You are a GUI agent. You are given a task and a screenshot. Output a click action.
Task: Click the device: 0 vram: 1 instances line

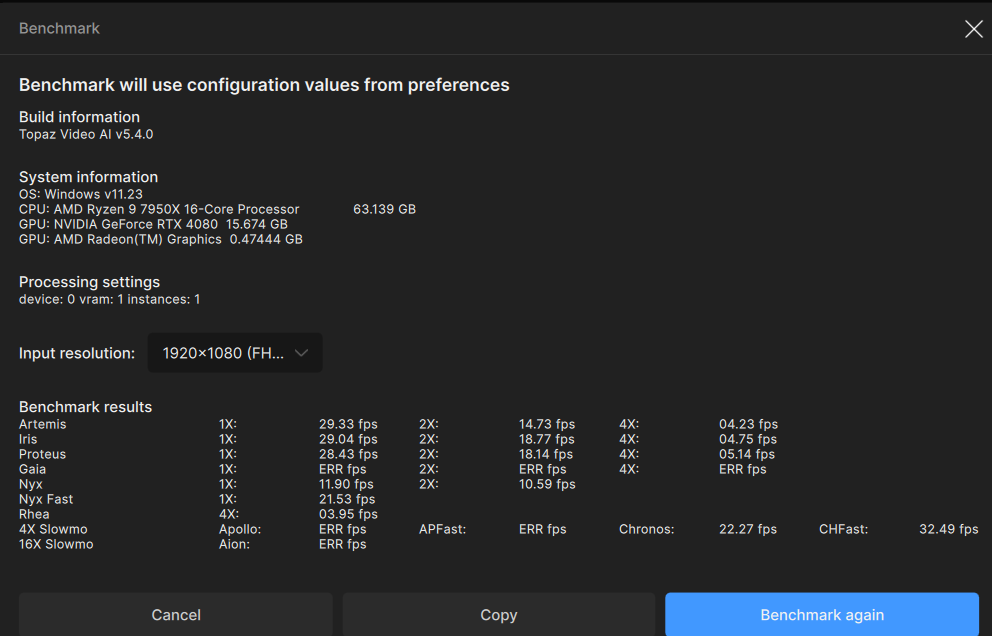pos(109,299)
